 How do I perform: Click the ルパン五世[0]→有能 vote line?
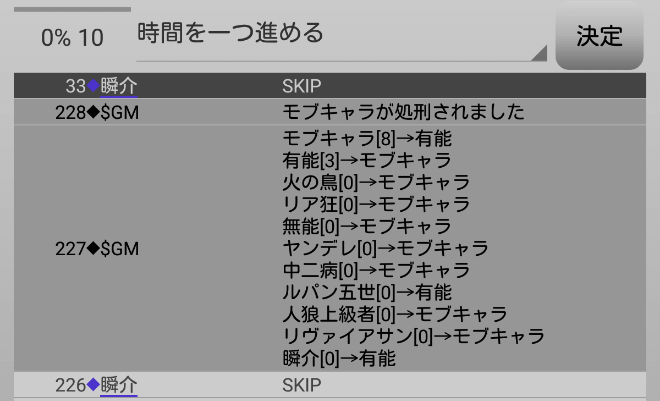367,292
